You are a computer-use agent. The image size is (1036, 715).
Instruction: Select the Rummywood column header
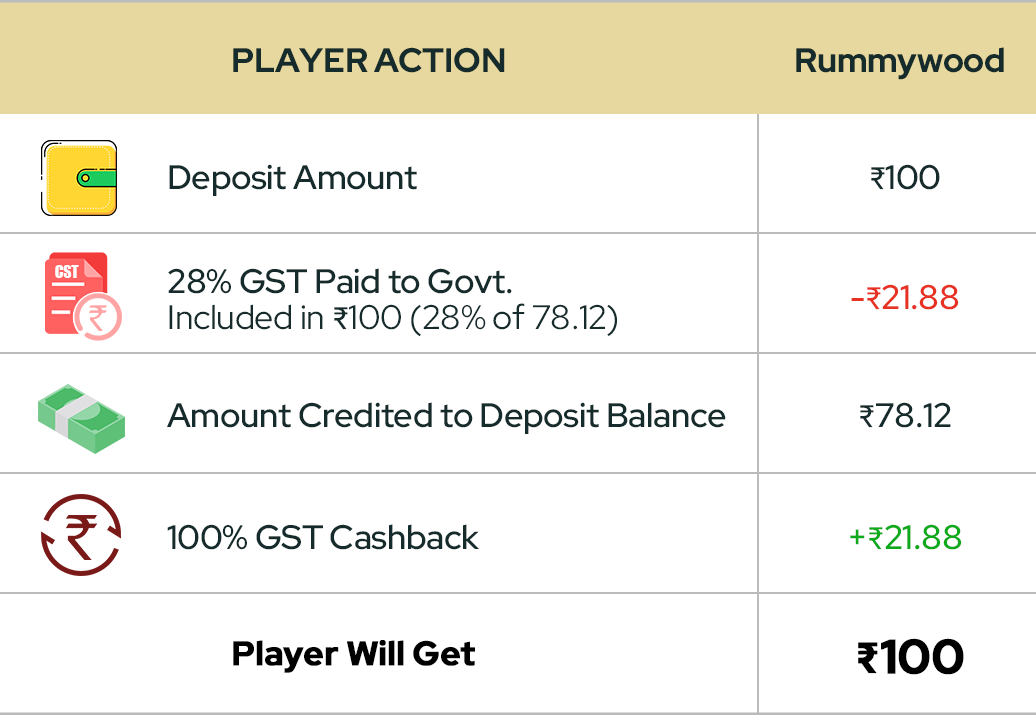click(899, 61)
